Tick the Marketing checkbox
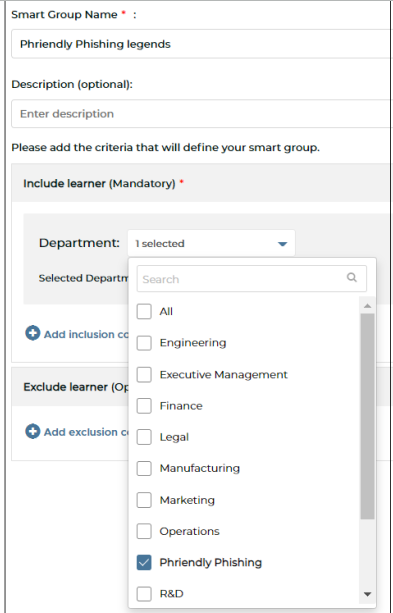 [144, 500]
